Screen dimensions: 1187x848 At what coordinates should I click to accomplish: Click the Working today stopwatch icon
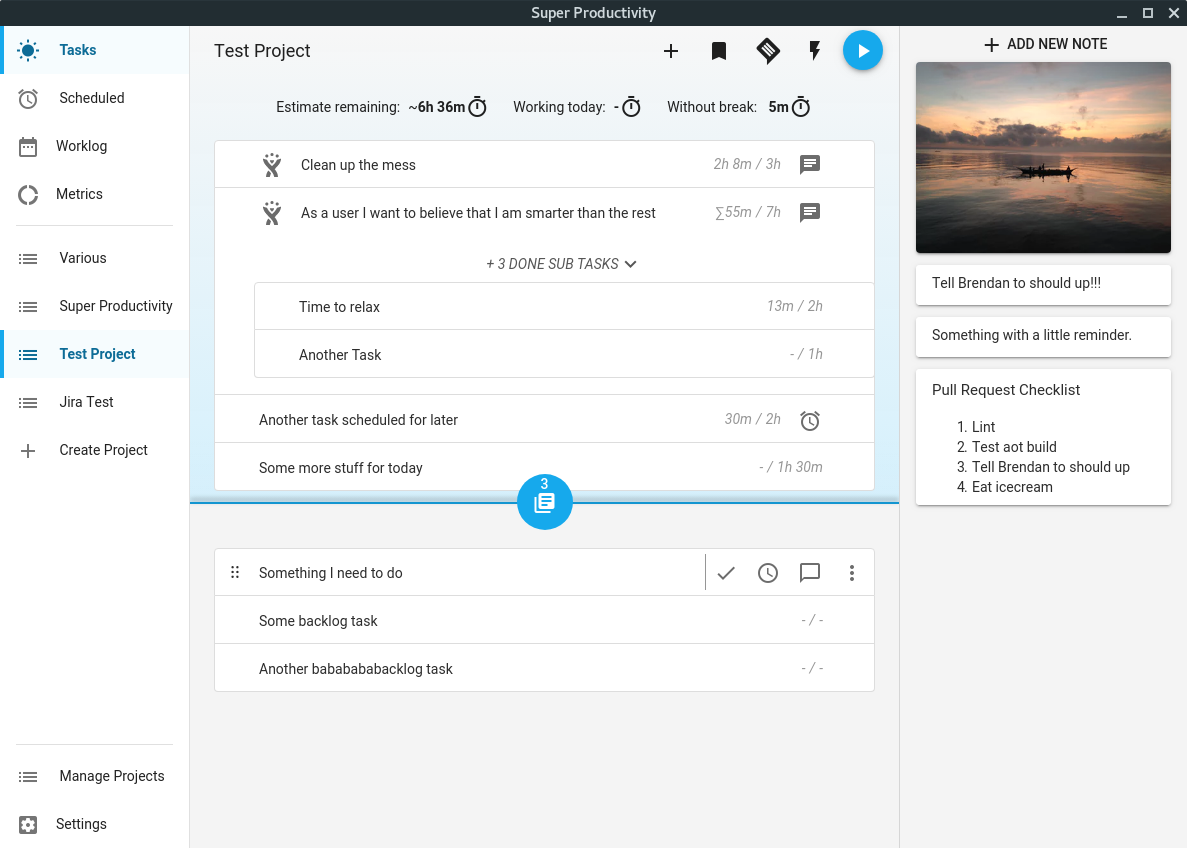(631, 108)
